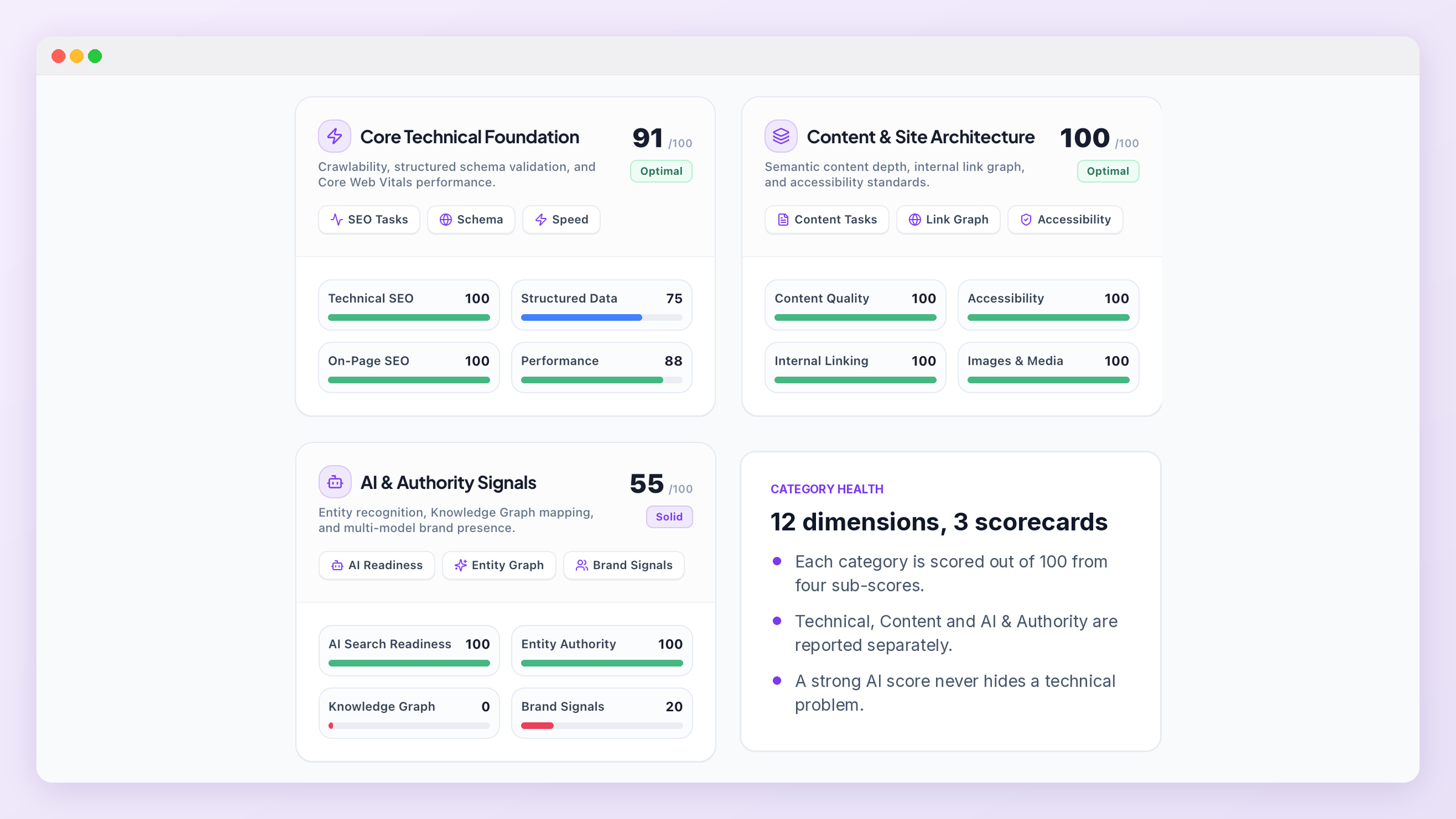1456x819 pixels.
Task: Click the shield icon in Accessibility chip
Action: click(1026, 220)
